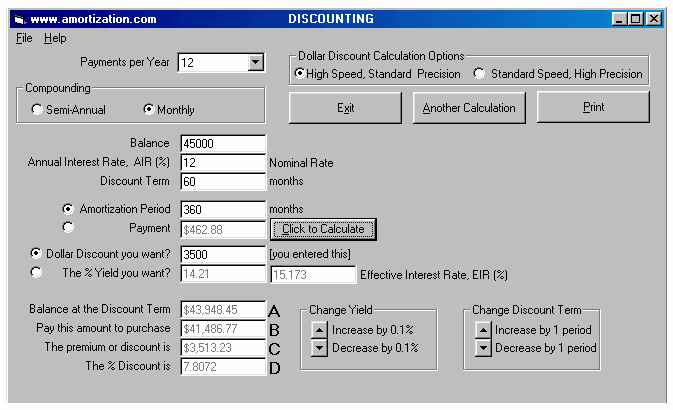Click the Annual Interest Rate field
The height and width of the screenshot is (410, 673).
[x=222, y=162]
